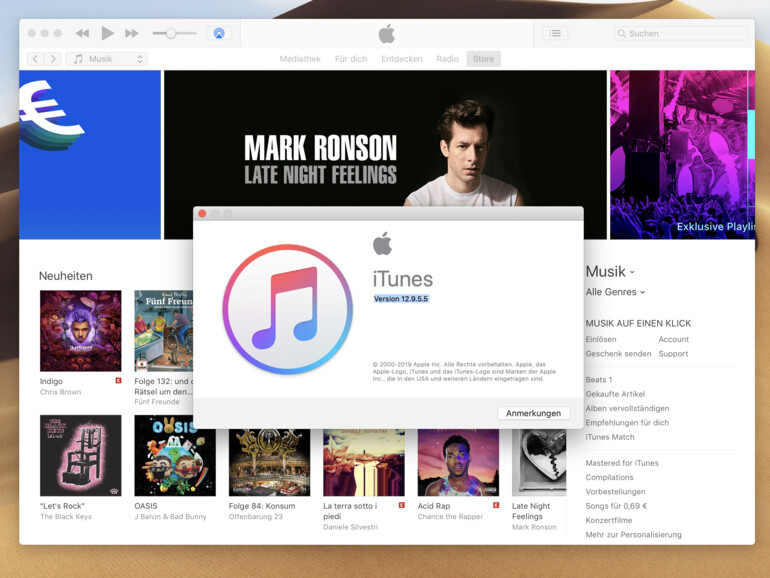Open the Konzertfilme link
The image size is (770, 578).
[608, 520]
